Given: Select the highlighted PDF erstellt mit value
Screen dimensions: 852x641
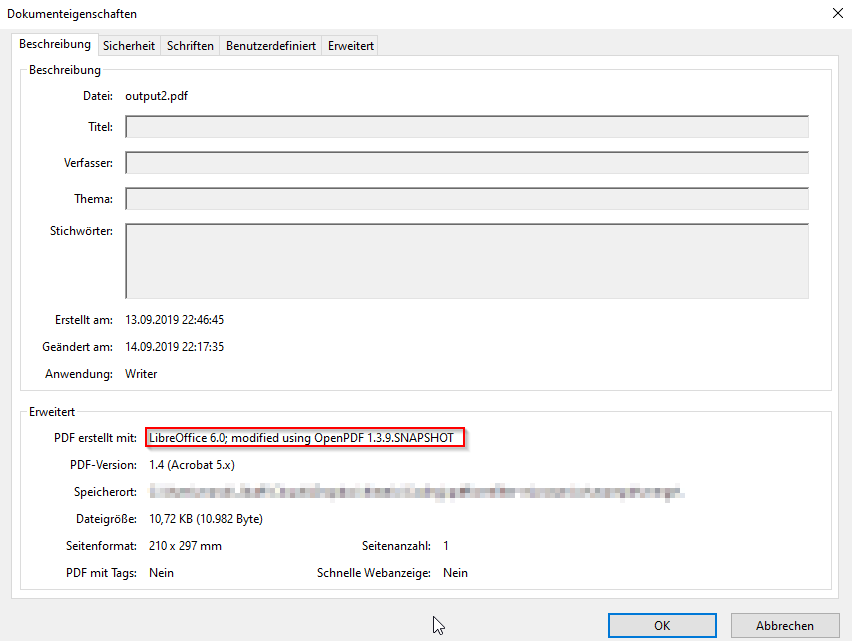Looking at the screenshot, I should point(305,437).
